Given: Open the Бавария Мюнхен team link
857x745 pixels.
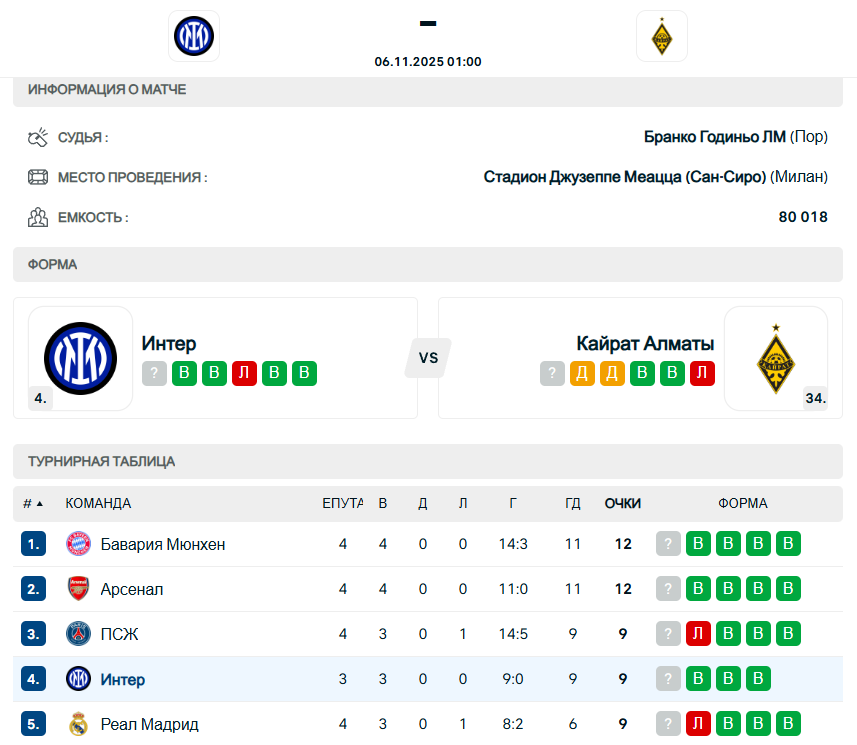Looking at the screenshot, I should (163, 544).
